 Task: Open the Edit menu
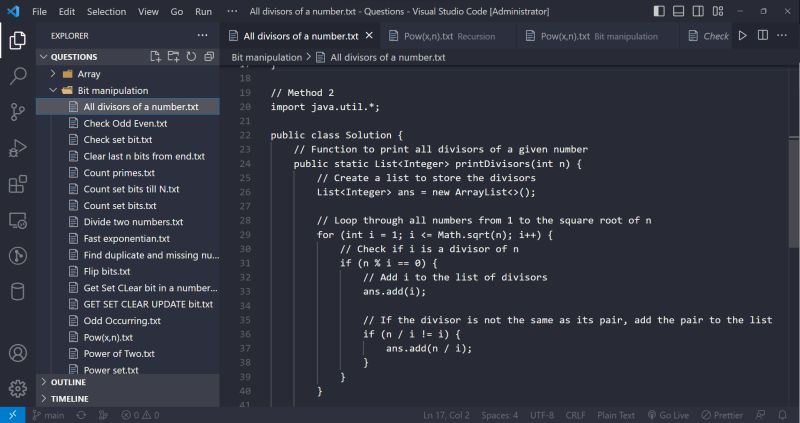click(67, 11)
